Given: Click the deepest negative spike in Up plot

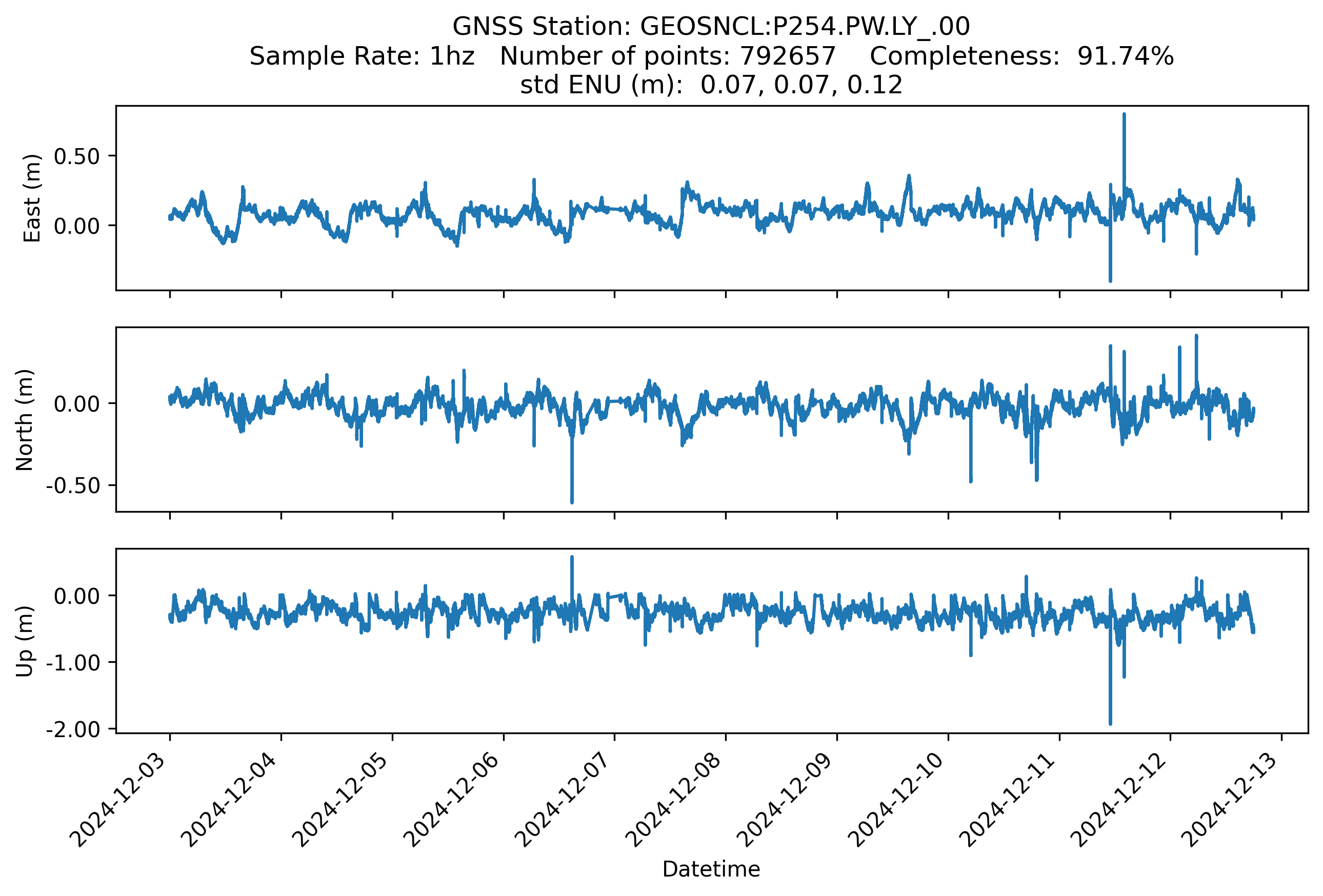Looking at the screenshot, I should coord(1110,721).
